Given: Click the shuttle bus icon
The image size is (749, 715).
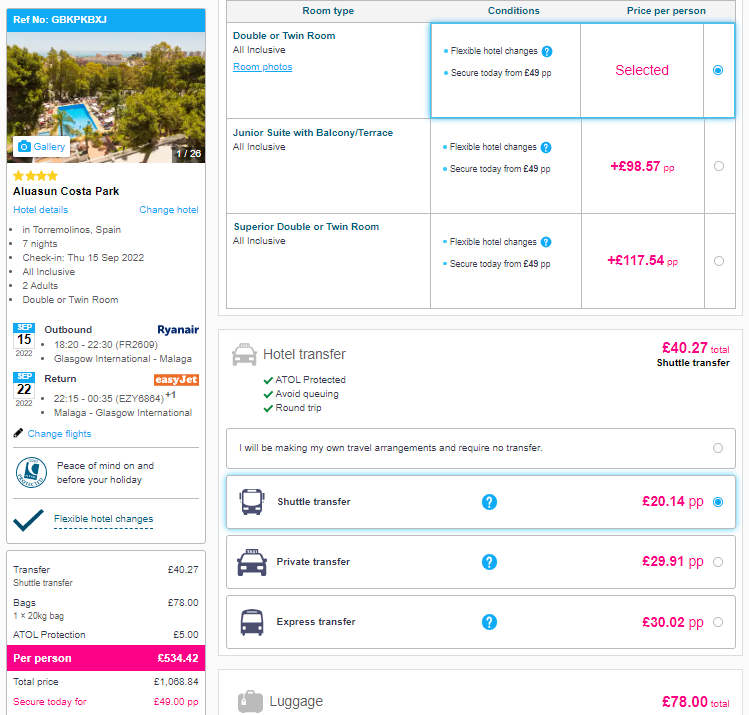Looking at the screenshot, I should (x=252, y=502).
